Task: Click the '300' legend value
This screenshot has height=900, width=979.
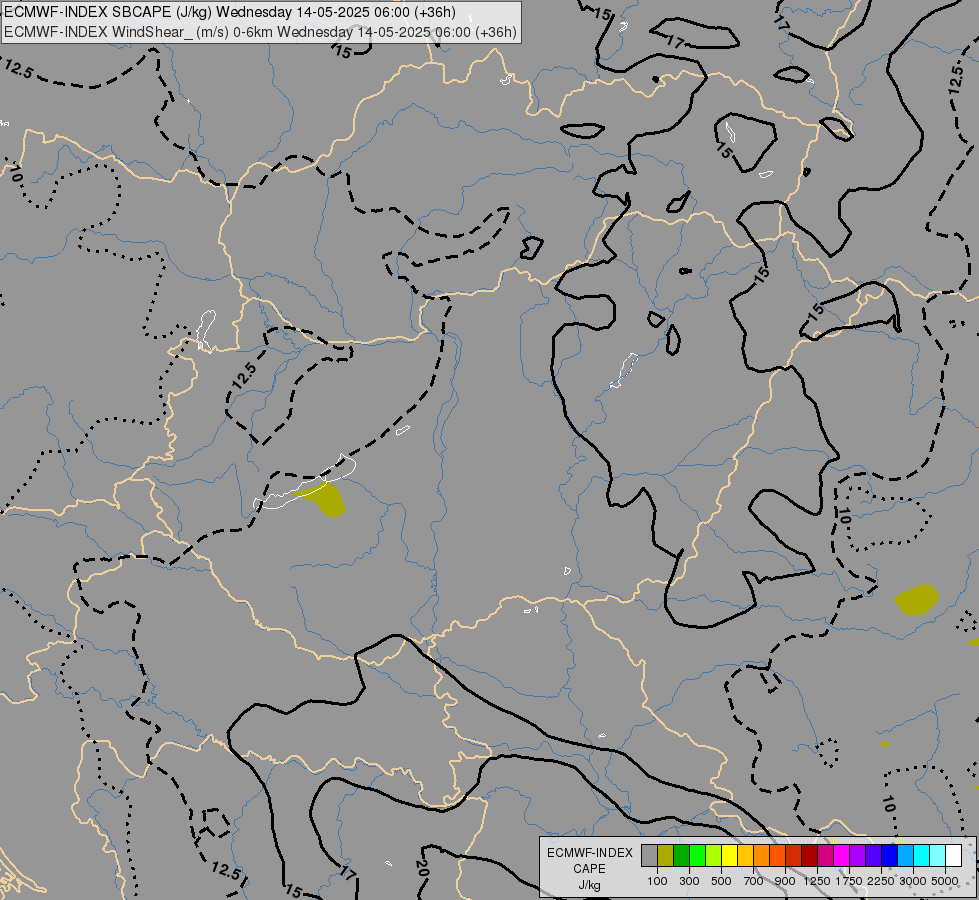Action: pos(689,881)
